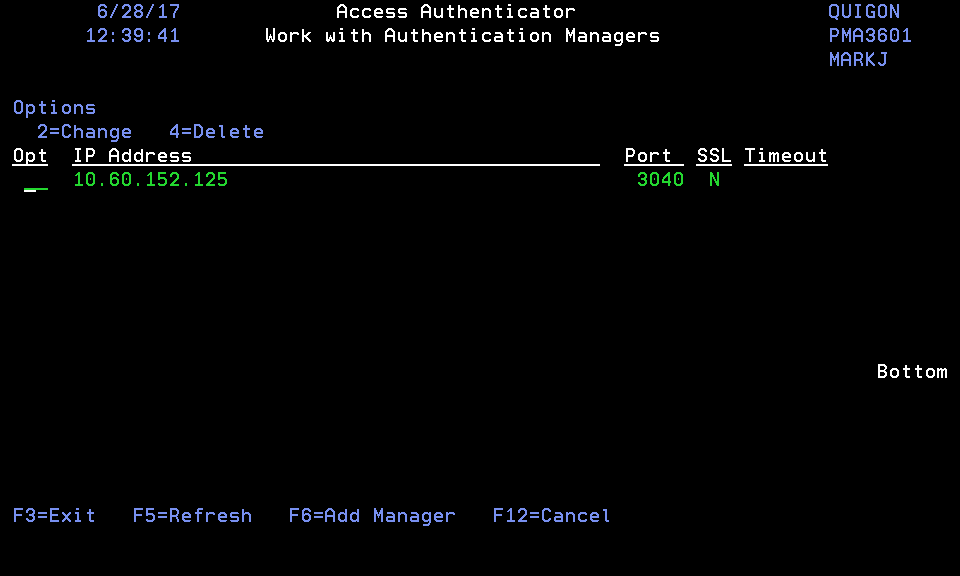Viewport: 960px width, 576px height.
Task: Click the IP Address column header
Action: 132,156
